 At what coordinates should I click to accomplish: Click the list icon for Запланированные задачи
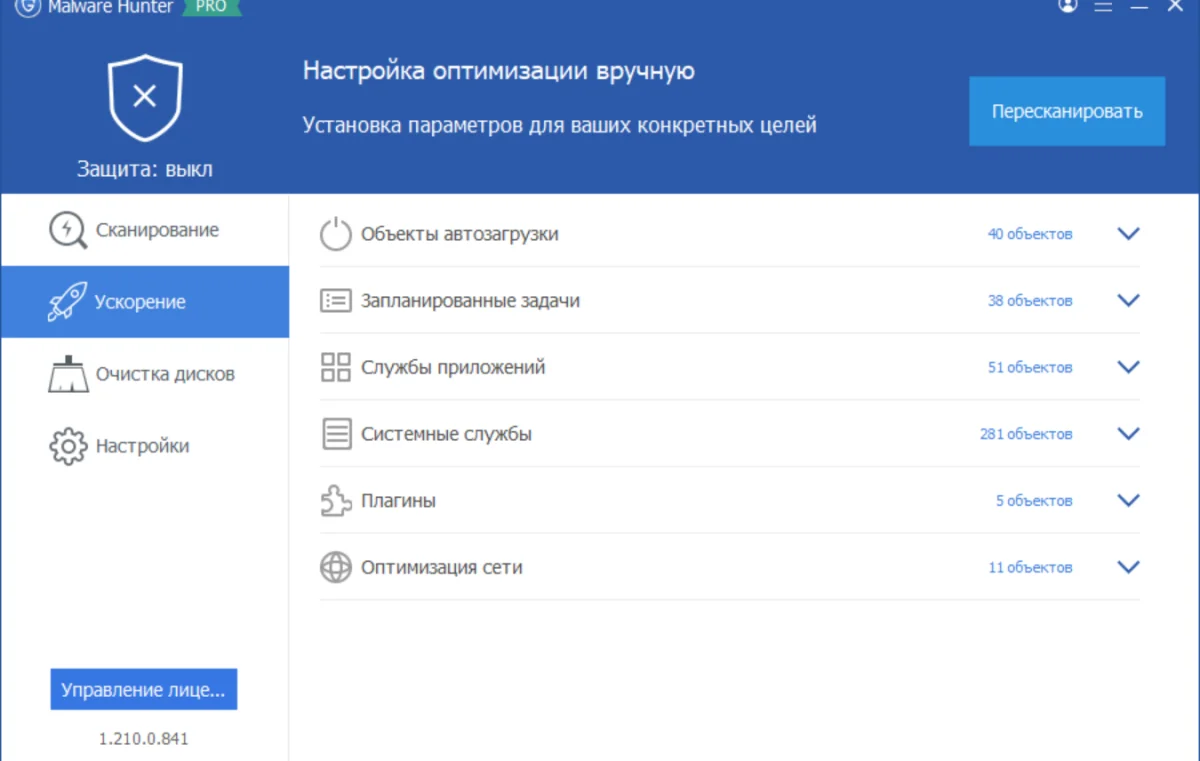coord(335,301)
